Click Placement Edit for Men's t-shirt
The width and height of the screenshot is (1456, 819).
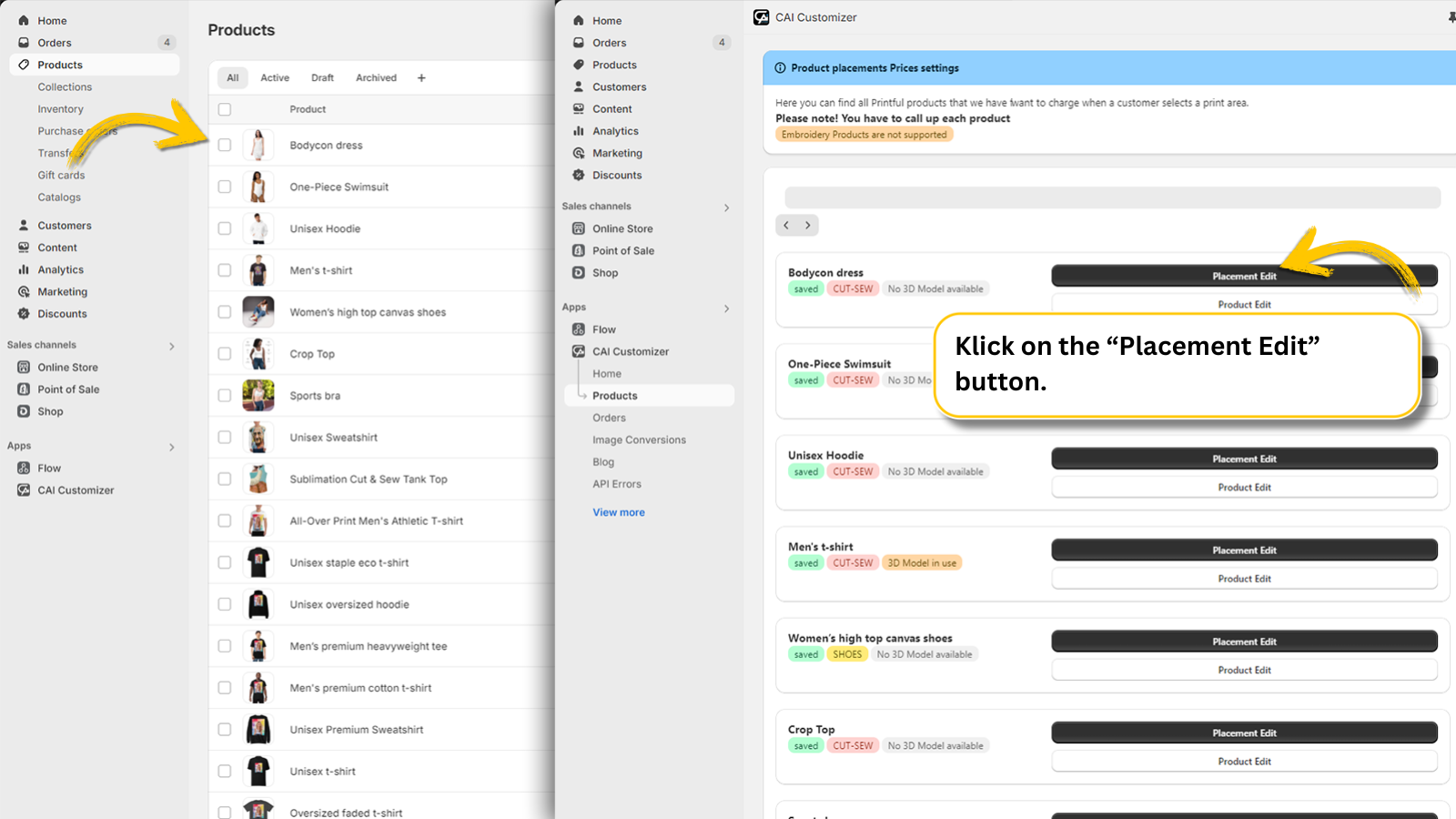(1244, 551)
